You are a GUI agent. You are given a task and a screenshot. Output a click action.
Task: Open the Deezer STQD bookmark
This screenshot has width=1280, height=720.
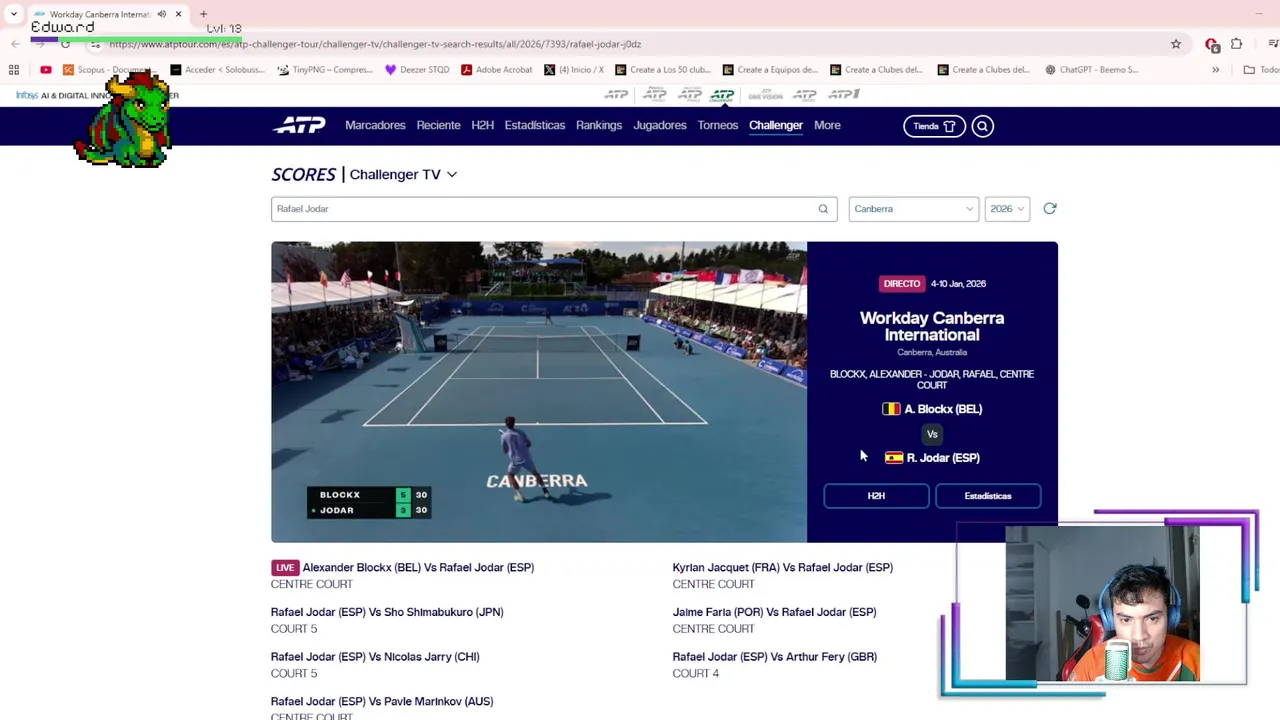(x=417, y=70)
